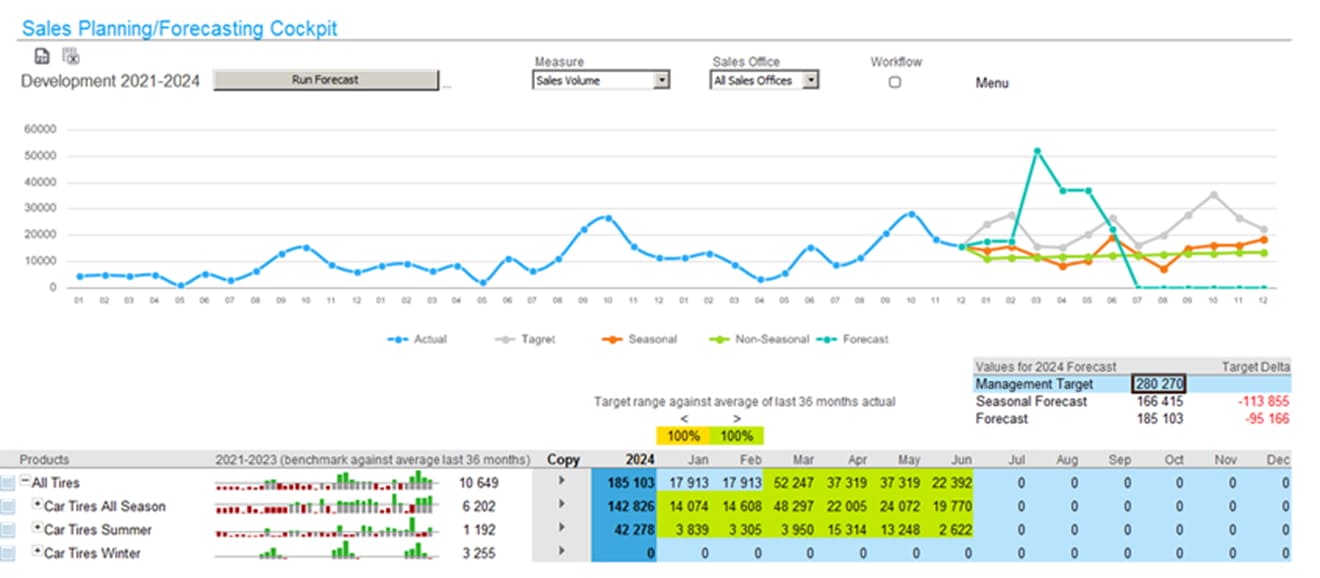Open the Menu item
Screen dimensions: 1320x578
click(991, 83)
